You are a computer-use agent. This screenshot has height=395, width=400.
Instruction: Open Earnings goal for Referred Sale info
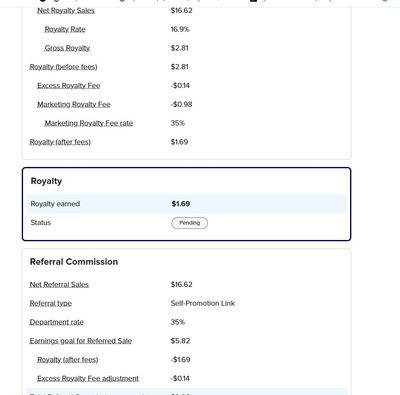tap(81, 341)
